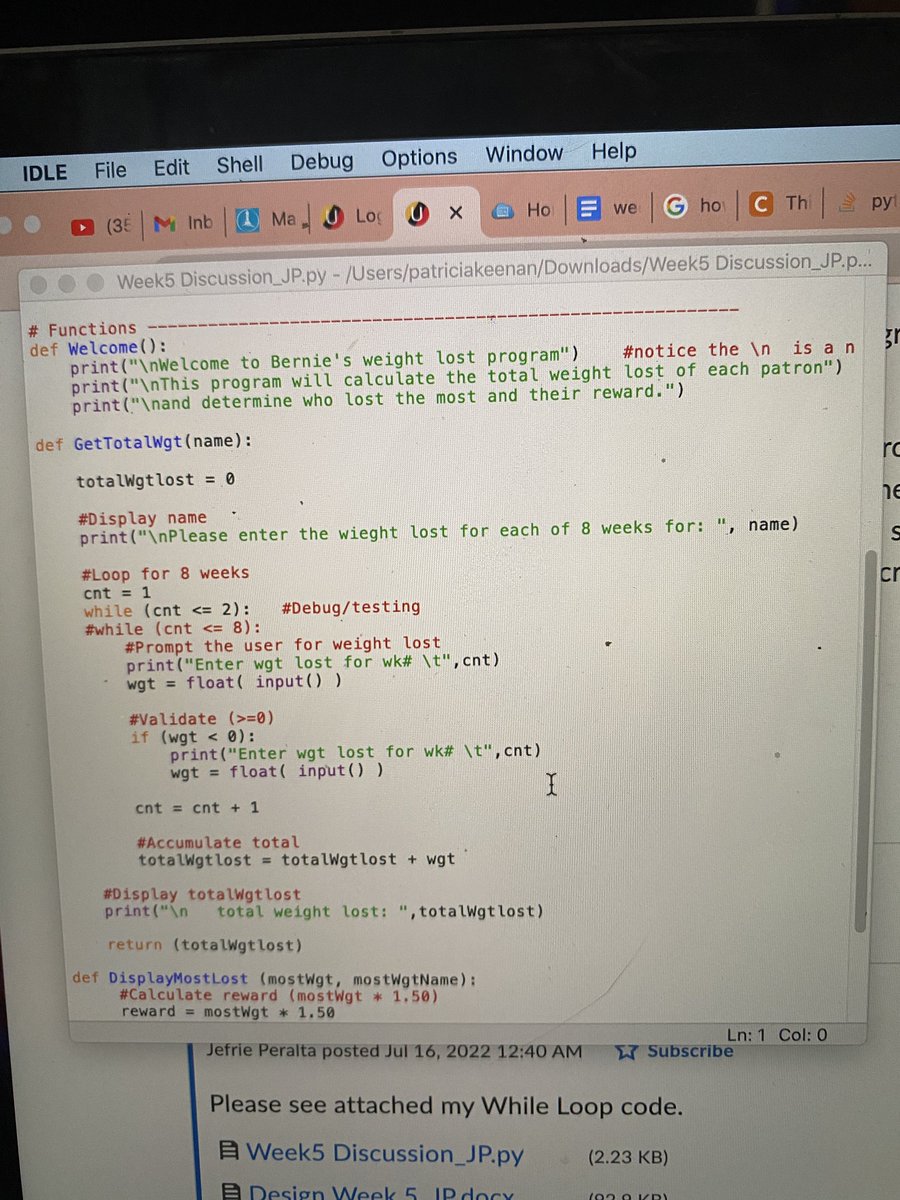Click the 'totalWgtlost = 0' line
This screenshot has height=1200, width=900.
pyautogui.click(x=155, y=480)
